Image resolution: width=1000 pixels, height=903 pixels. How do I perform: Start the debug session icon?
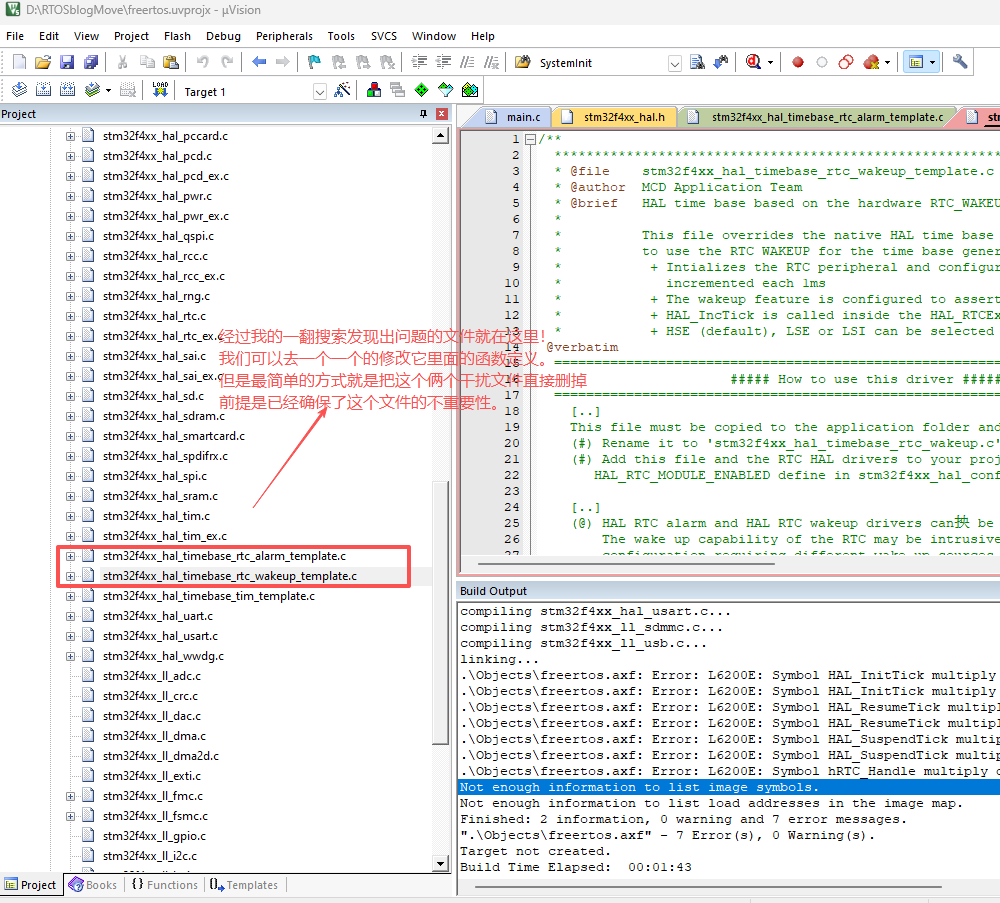coord(754,62)
